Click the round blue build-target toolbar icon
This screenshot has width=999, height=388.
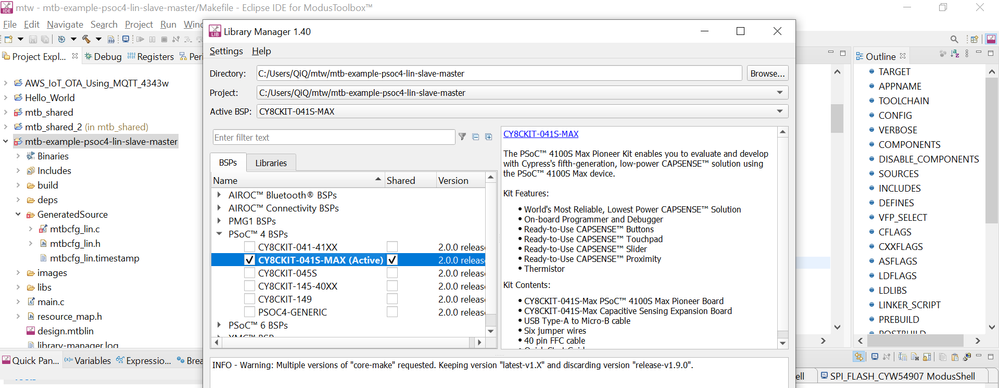click(x=62, y=39)
